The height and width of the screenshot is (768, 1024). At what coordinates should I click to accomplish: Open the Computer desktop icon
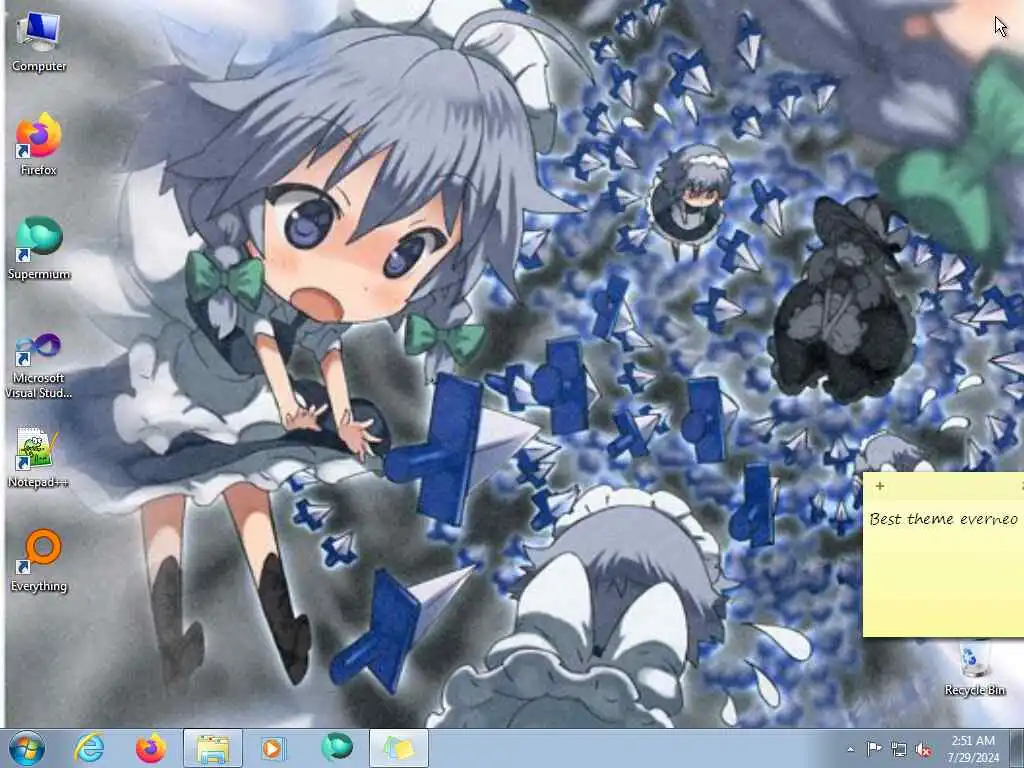[39, 41]
